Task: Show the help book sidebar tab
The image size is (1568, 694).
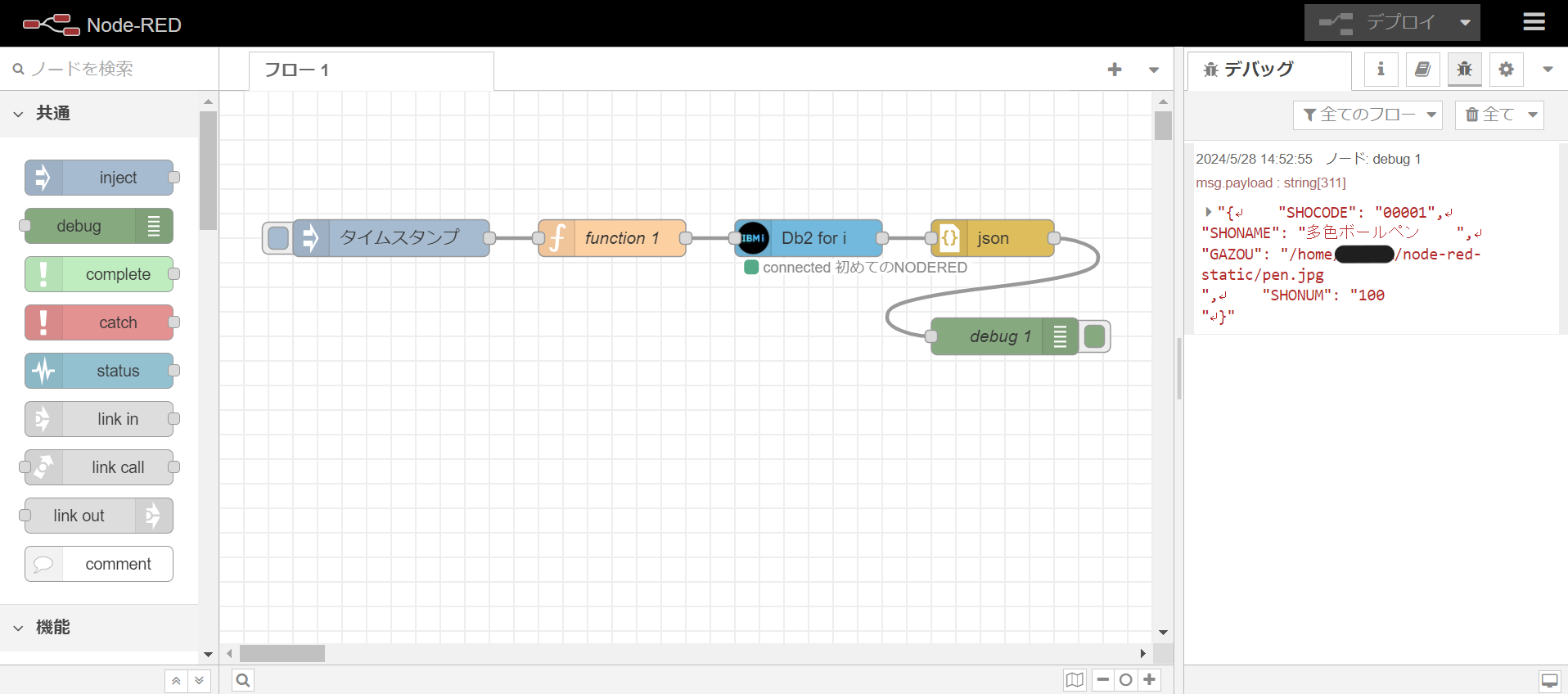Action: click(x=1422, y=70)
